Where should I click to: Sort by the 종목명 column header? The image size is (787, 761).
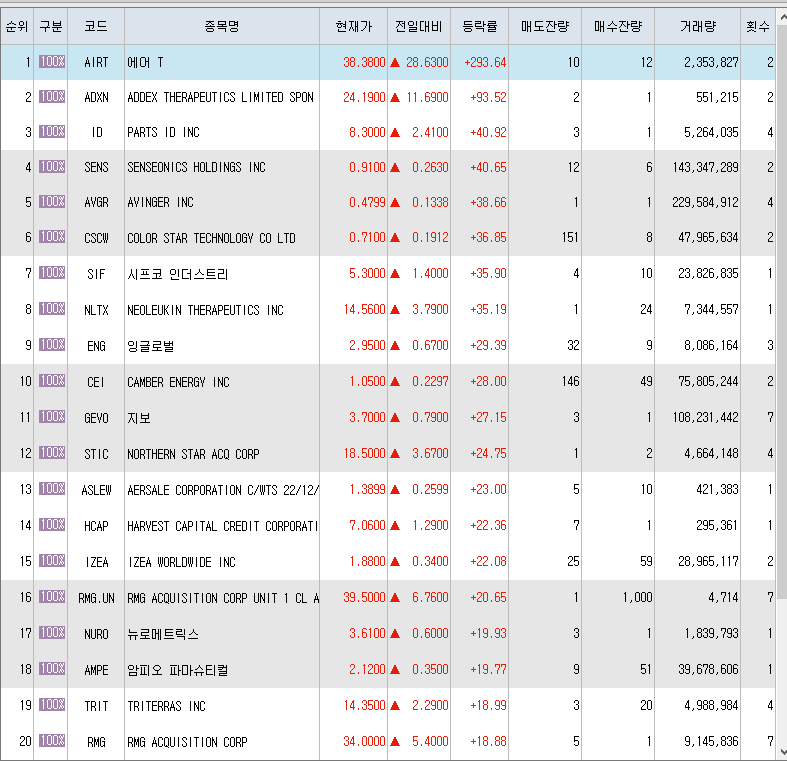[x=222, y=26]
